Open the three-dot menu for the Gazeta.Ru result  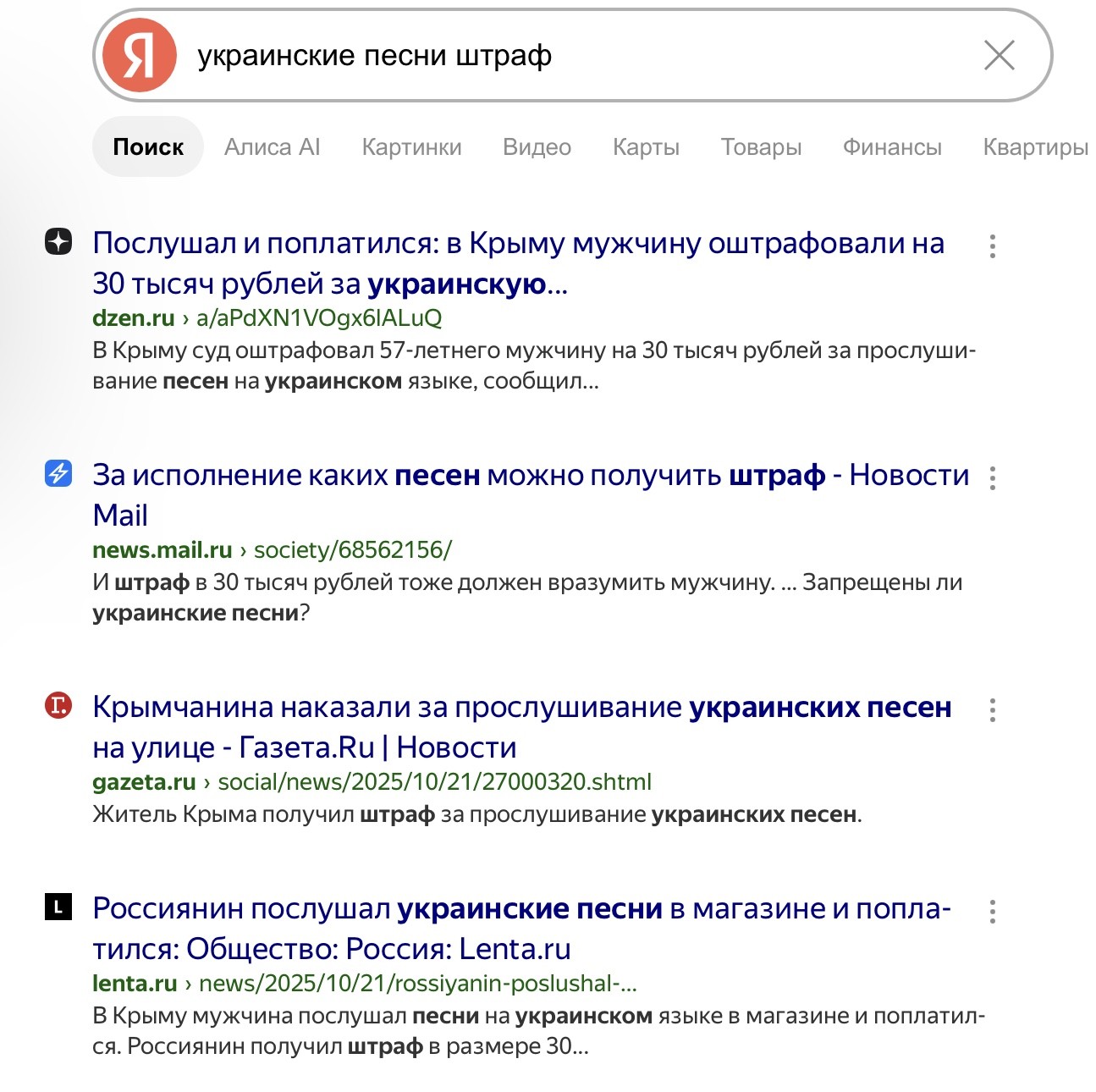click(993, 710)
